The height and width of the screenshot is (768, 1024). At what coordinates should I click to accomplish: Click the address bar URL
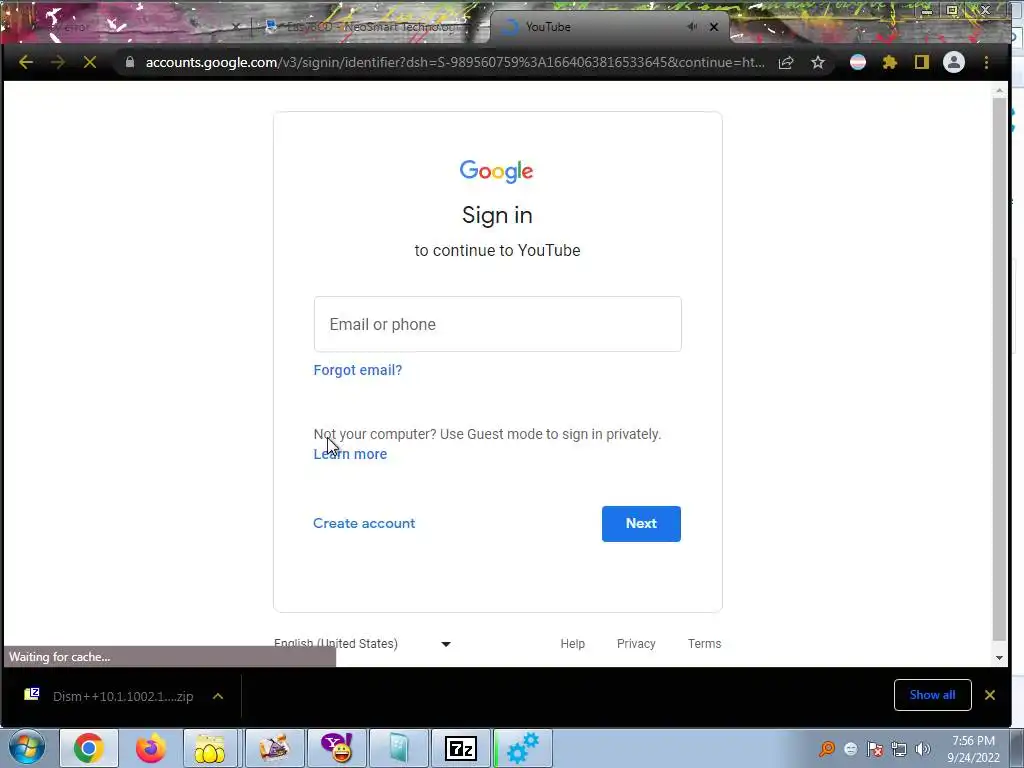455,63
